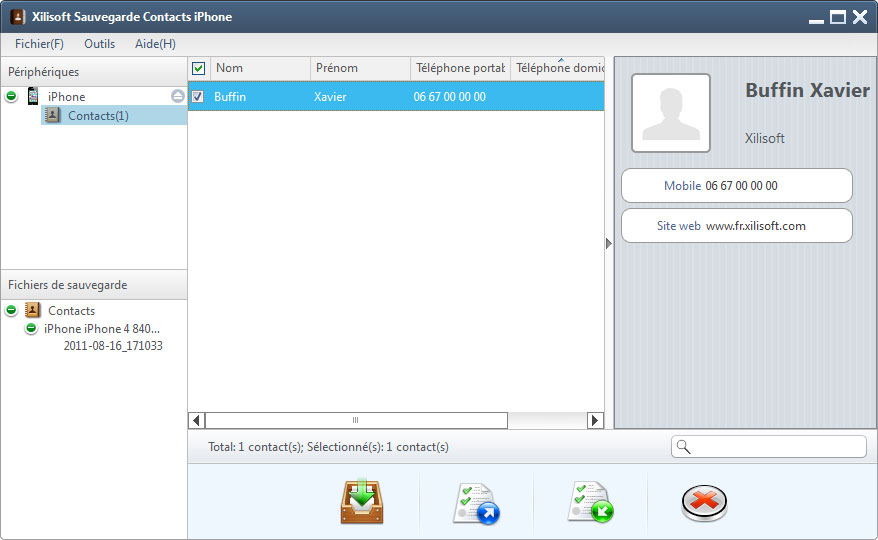
Task: Select the backup 2011-08-16_171033
Action: (x=113, y=346)
